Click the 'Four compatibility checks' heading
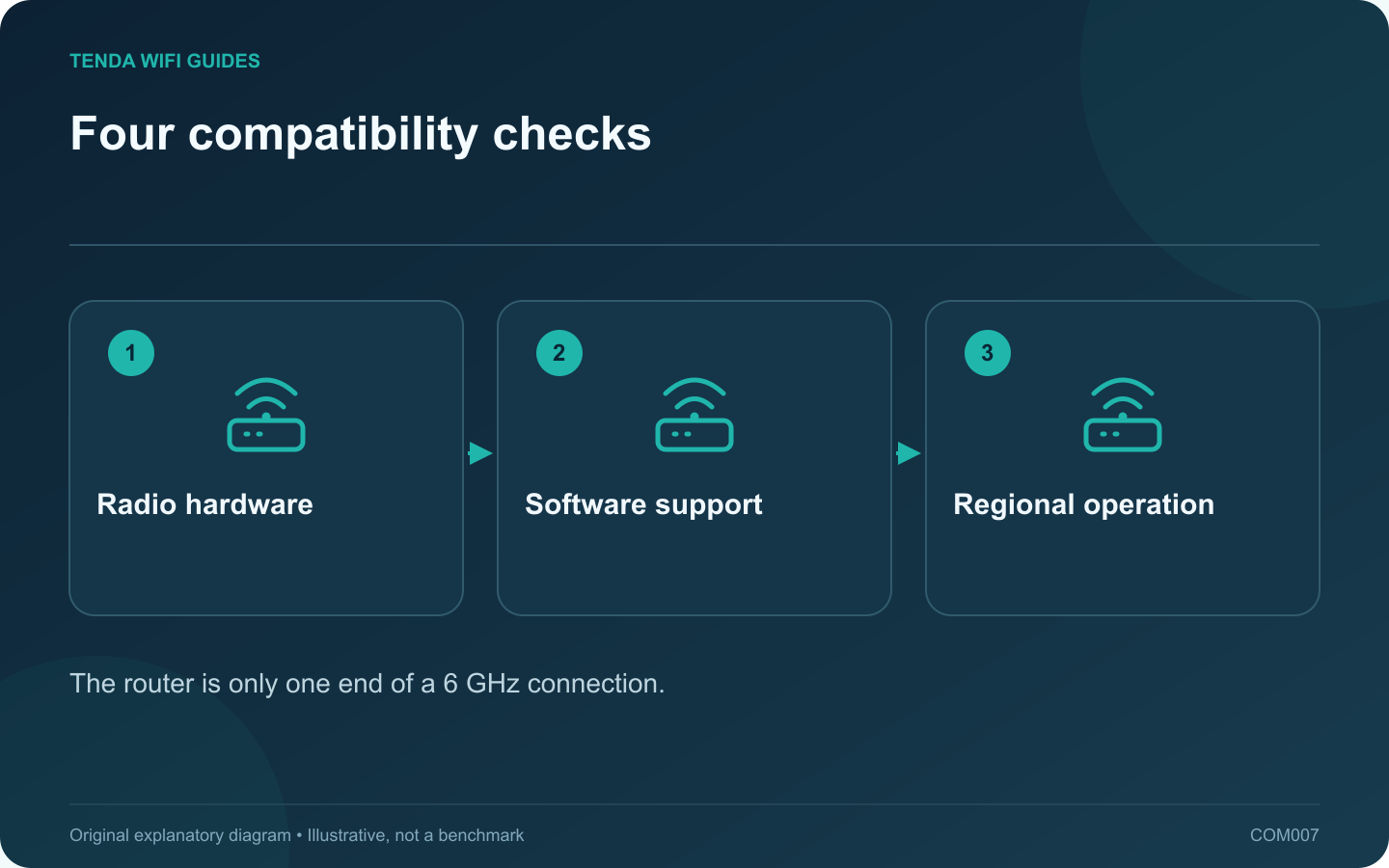 (361, 134)
